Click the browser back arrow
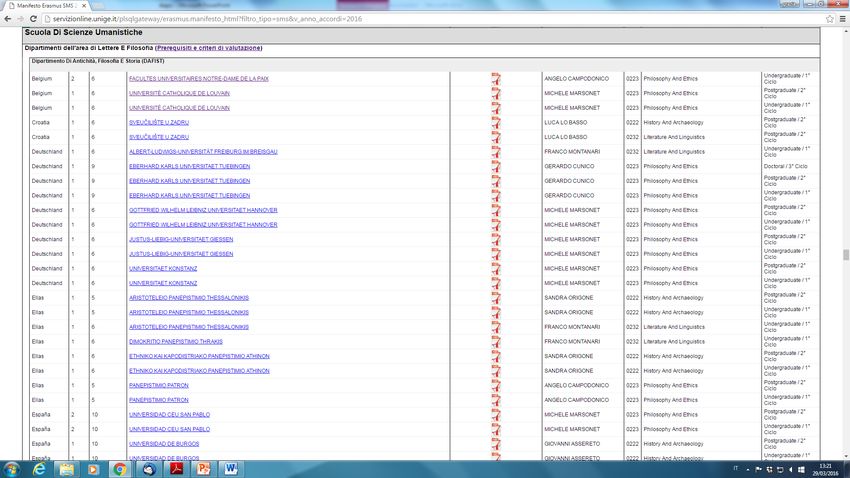Image resolution: width=850 pixels, height=478 pixels. (x=10, y=19)
